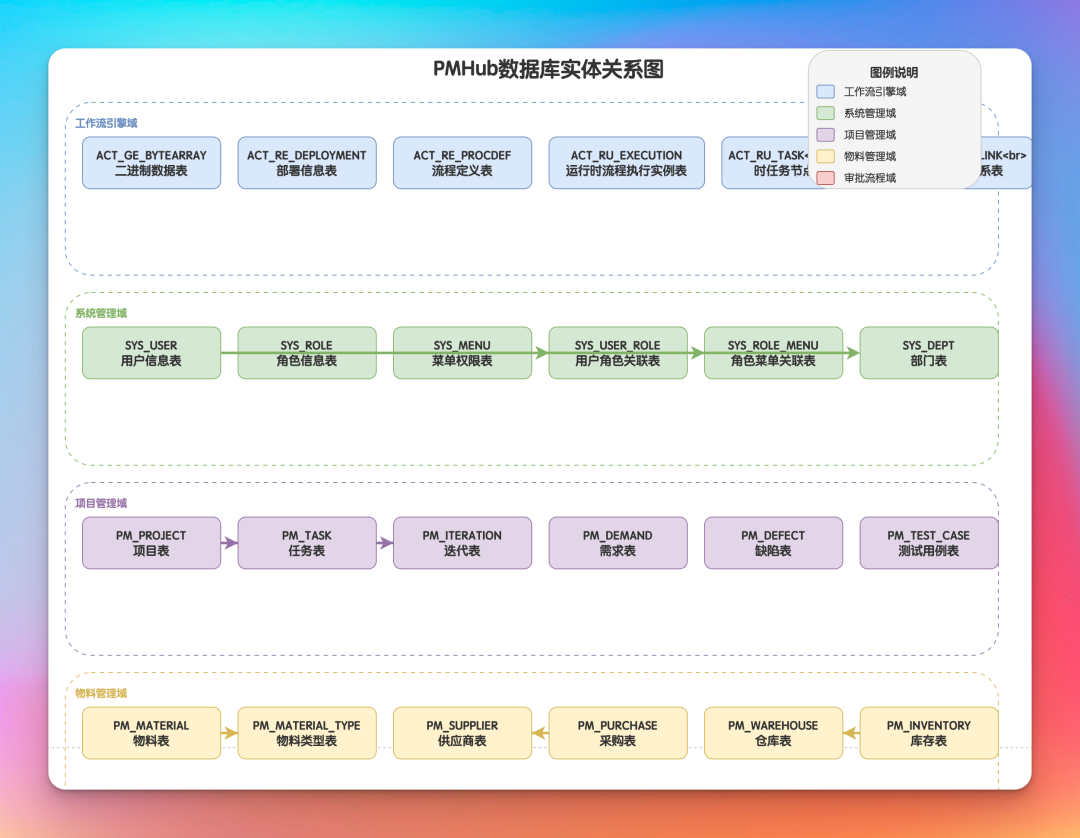Select the PM_TEST_CASE node
Screen dimensions: 1080x838
tap(928, 543)
